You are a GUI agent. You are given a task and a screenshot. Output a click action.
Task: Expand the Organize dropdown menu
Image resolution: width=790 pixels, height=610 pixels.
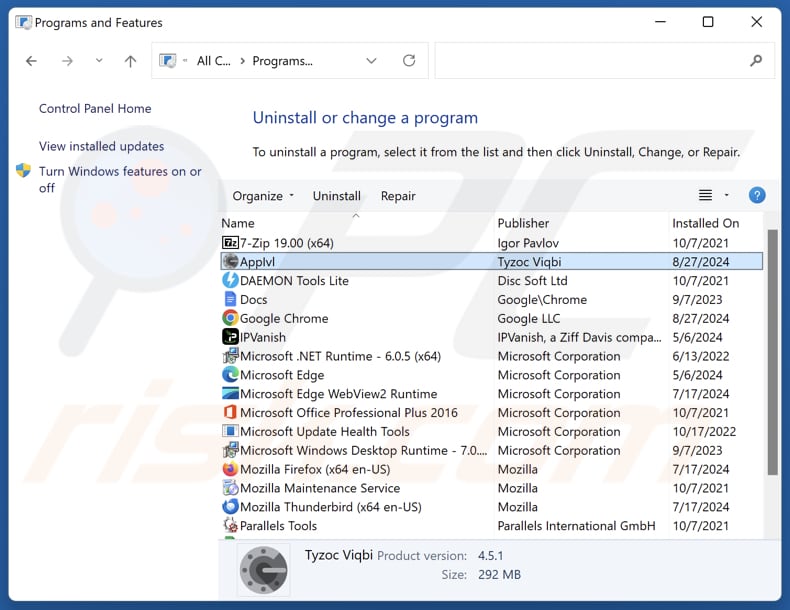[x=263, y=196]
